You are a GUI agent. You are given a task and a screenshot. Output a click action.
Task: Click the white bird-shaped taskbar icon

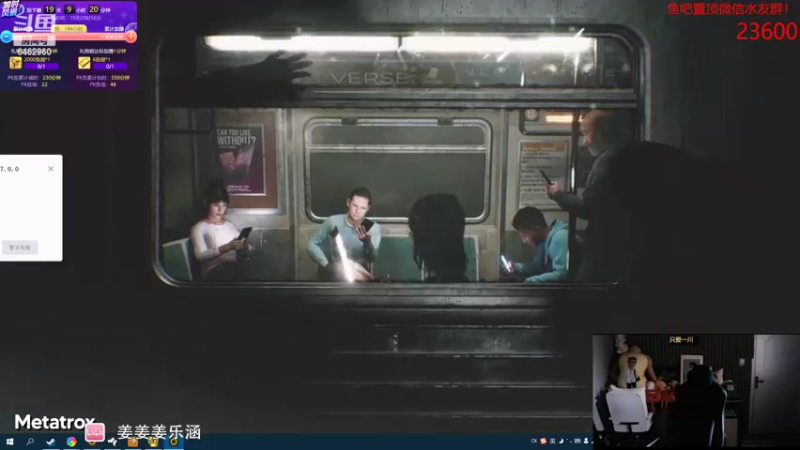click(x=112, y=442)
